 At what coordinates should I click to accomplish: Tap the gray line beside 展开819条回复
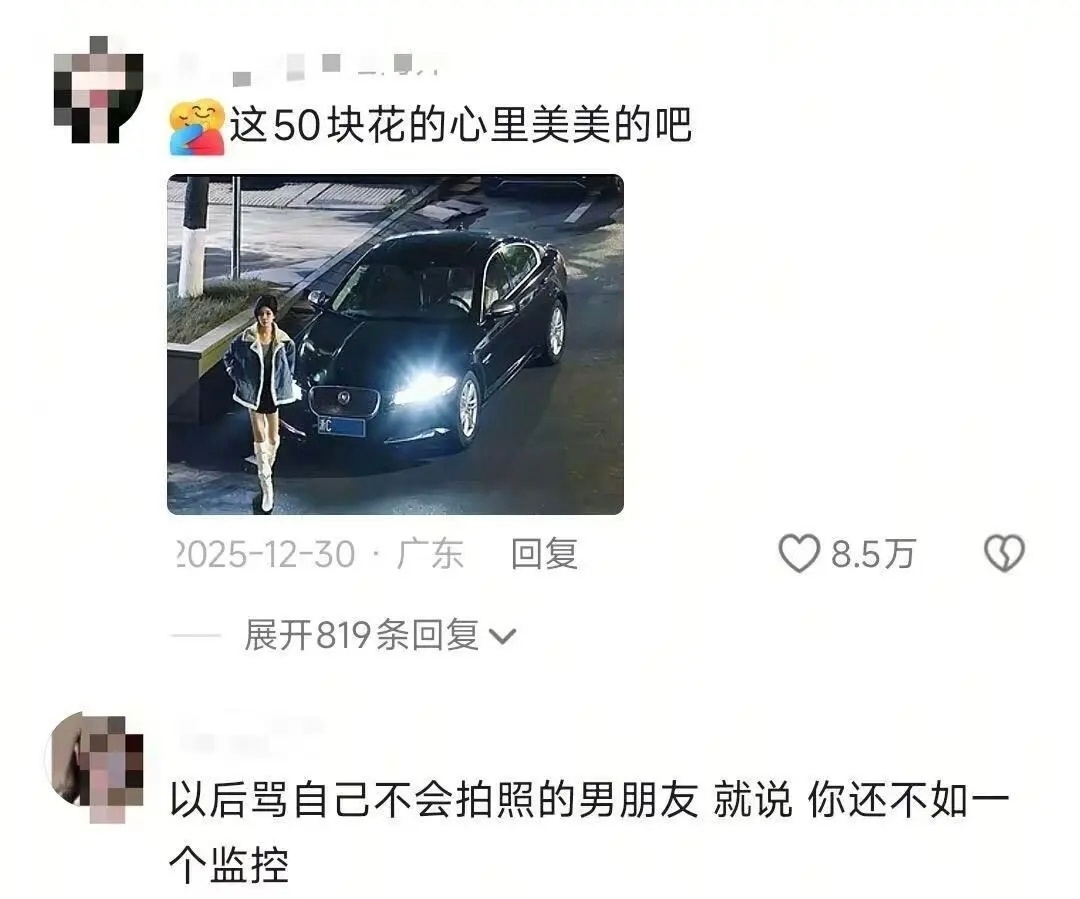point(195,636)
